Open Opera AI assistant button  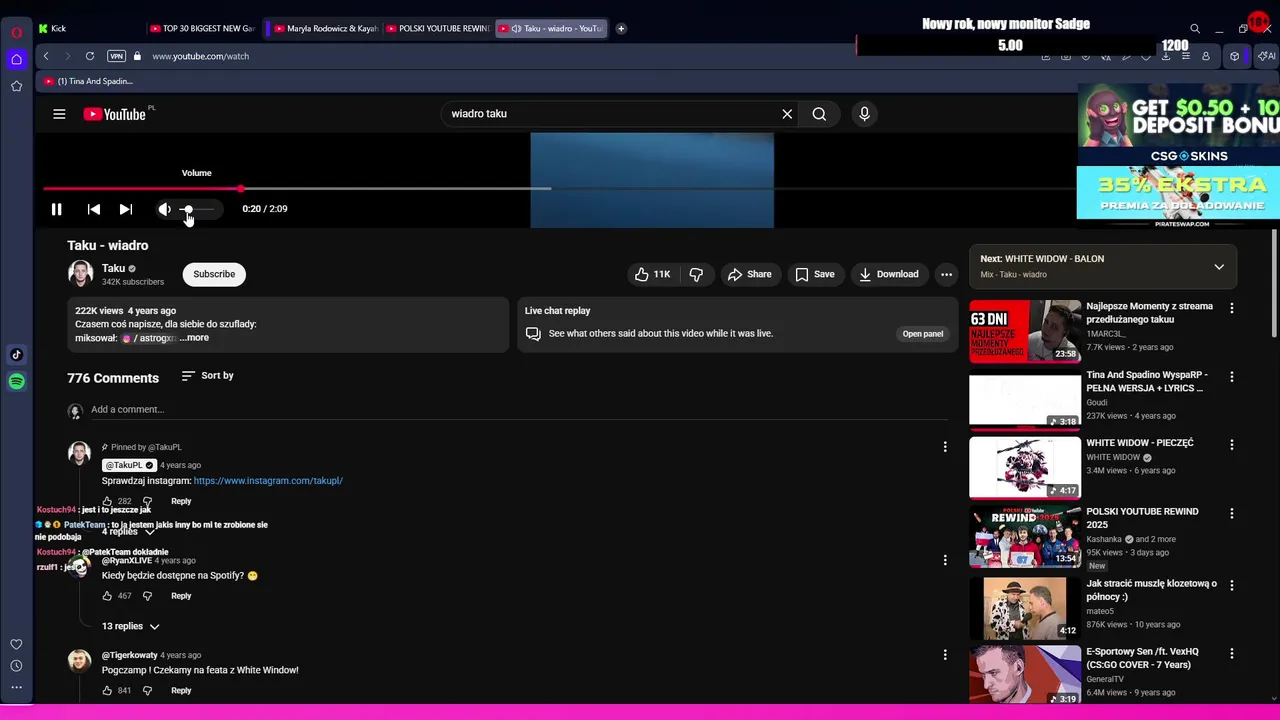point(1265,56)
